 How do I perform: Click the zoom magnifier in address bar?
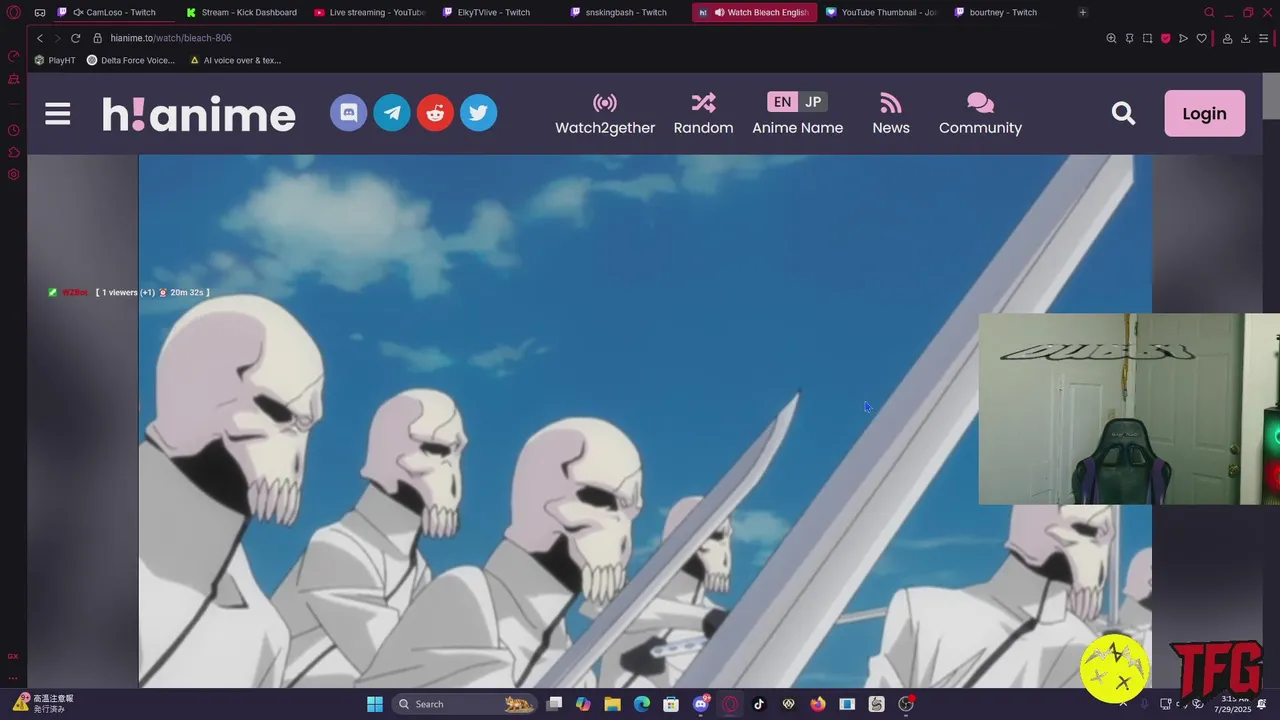[1111, 38]
